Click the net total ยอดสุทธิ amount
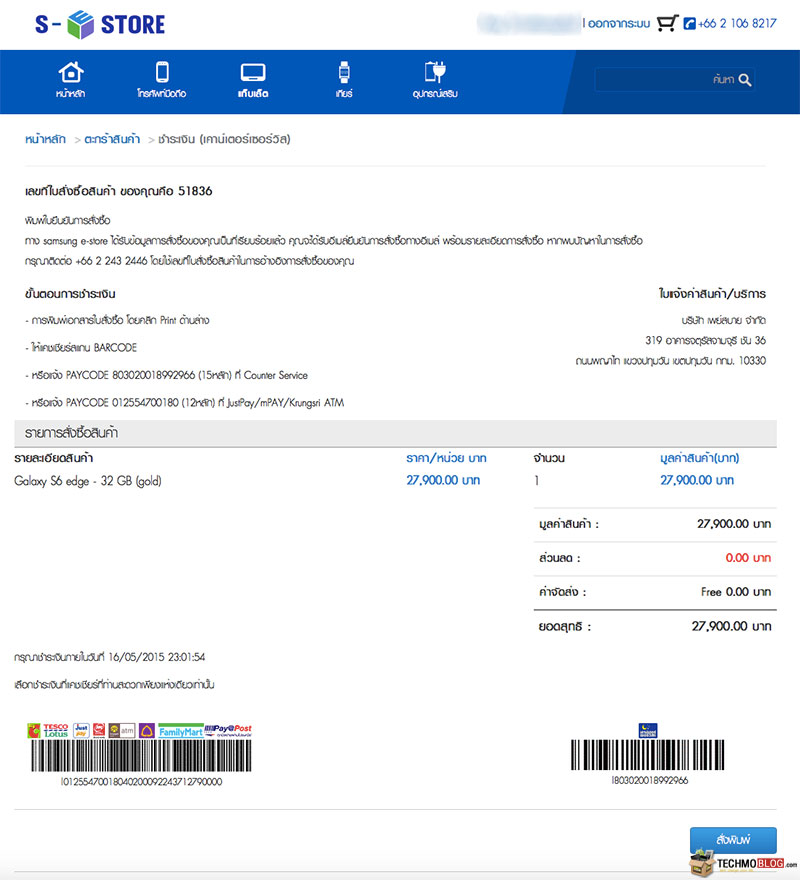The height and width of the screenshot is (880, 800). pyautogui.click(x=731, y=626)
